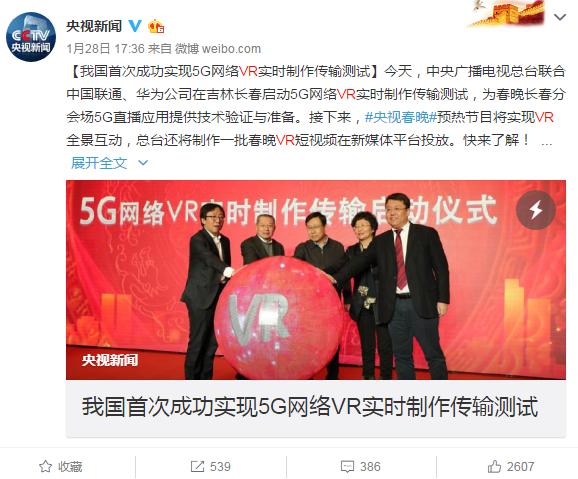
Task: Click the 386 comment count
Action: click(370, 466)
